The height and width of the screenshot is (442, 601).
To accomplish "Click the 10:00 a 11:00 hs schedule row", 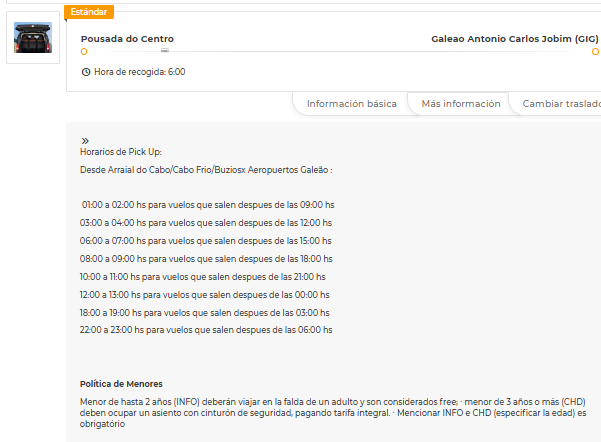I will (202, 277).
